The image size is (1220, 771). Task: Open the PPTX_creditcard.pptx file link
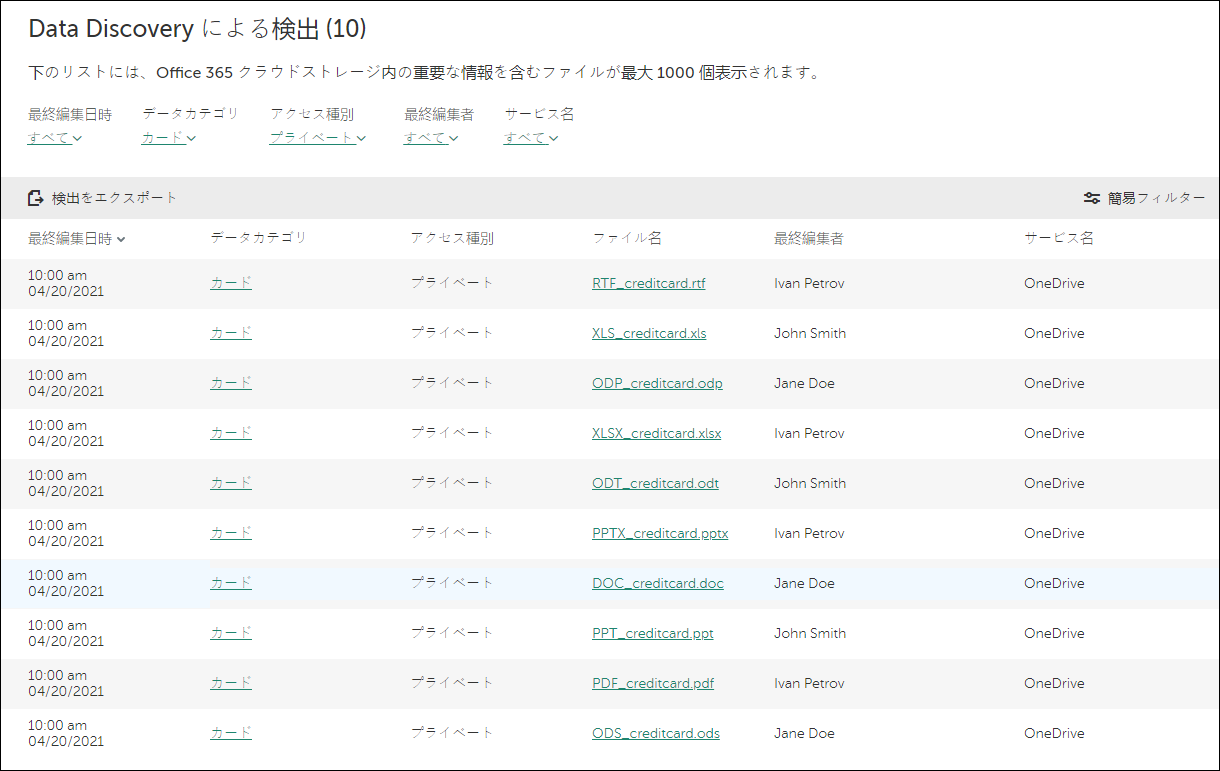(x=660, y=533)
